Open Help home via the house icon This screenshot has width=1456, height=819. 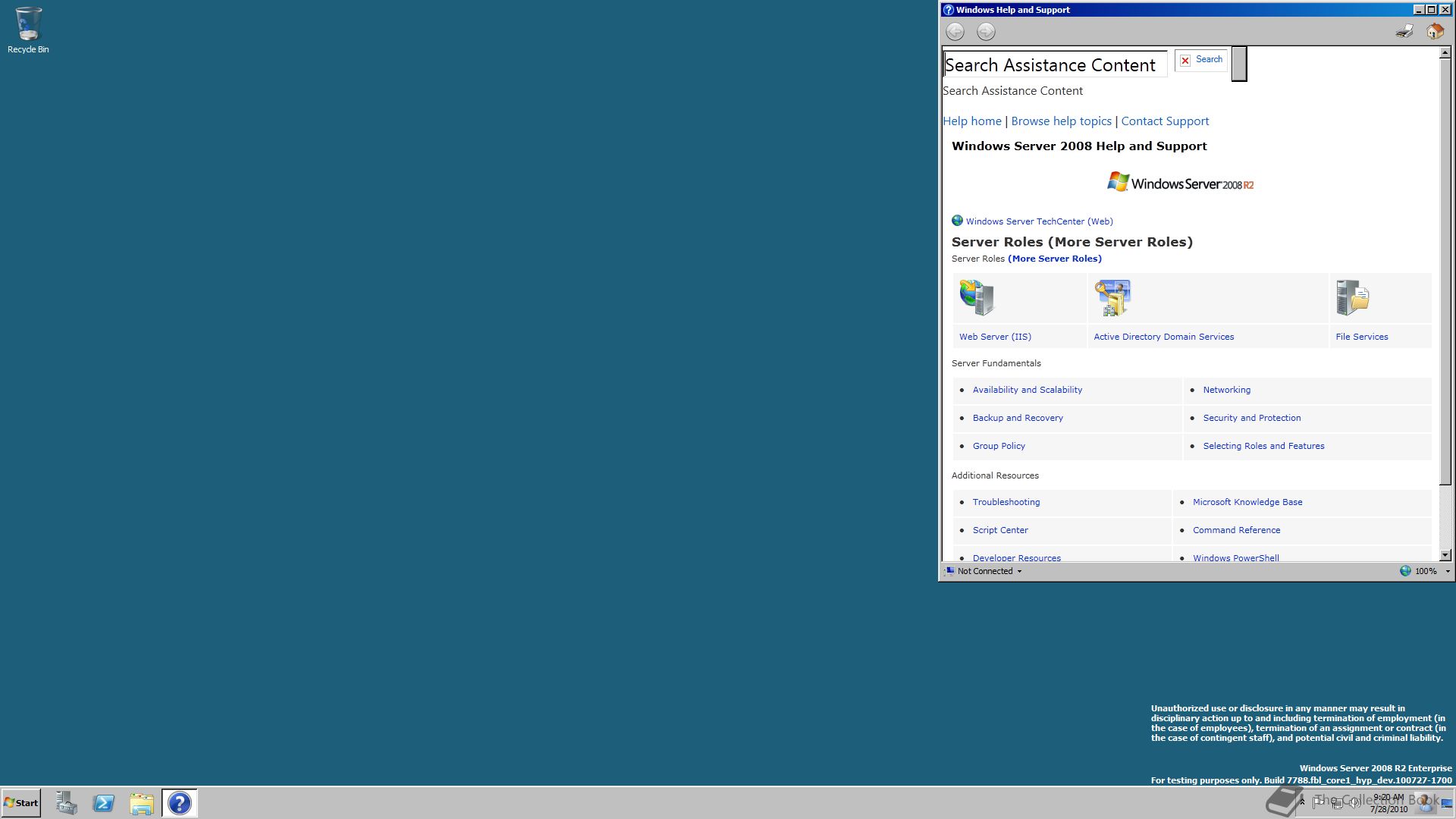pyautogui.click(x=1435, y=31)
